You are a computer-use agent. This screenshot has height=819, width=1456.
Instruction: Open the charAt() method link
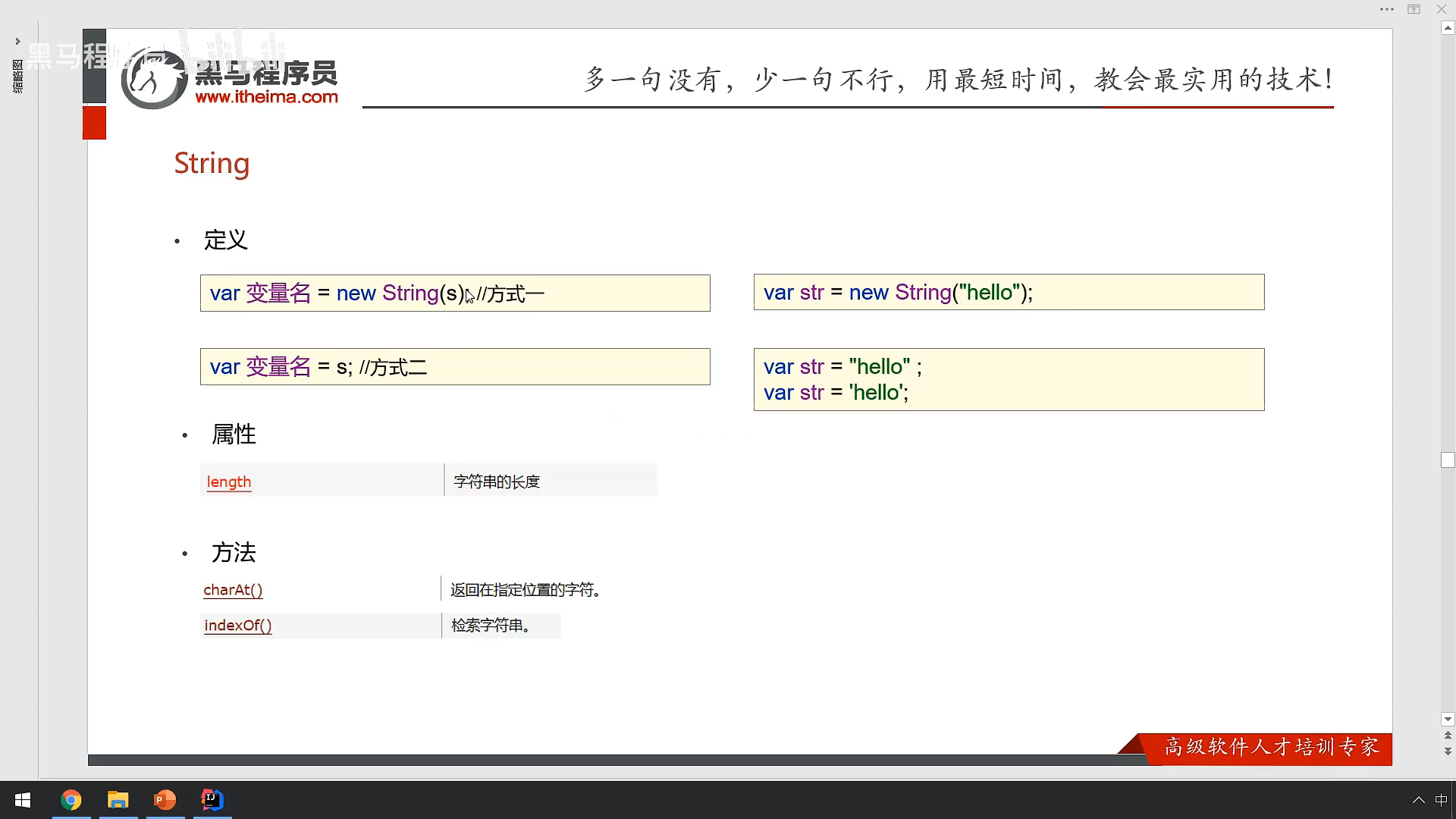233,590
